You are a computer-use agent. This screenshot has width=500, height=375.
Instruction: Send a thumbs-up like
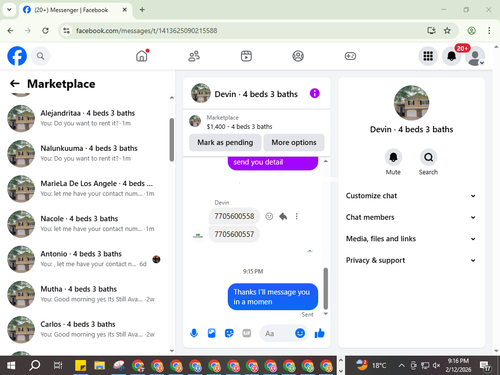pos(320,333)
